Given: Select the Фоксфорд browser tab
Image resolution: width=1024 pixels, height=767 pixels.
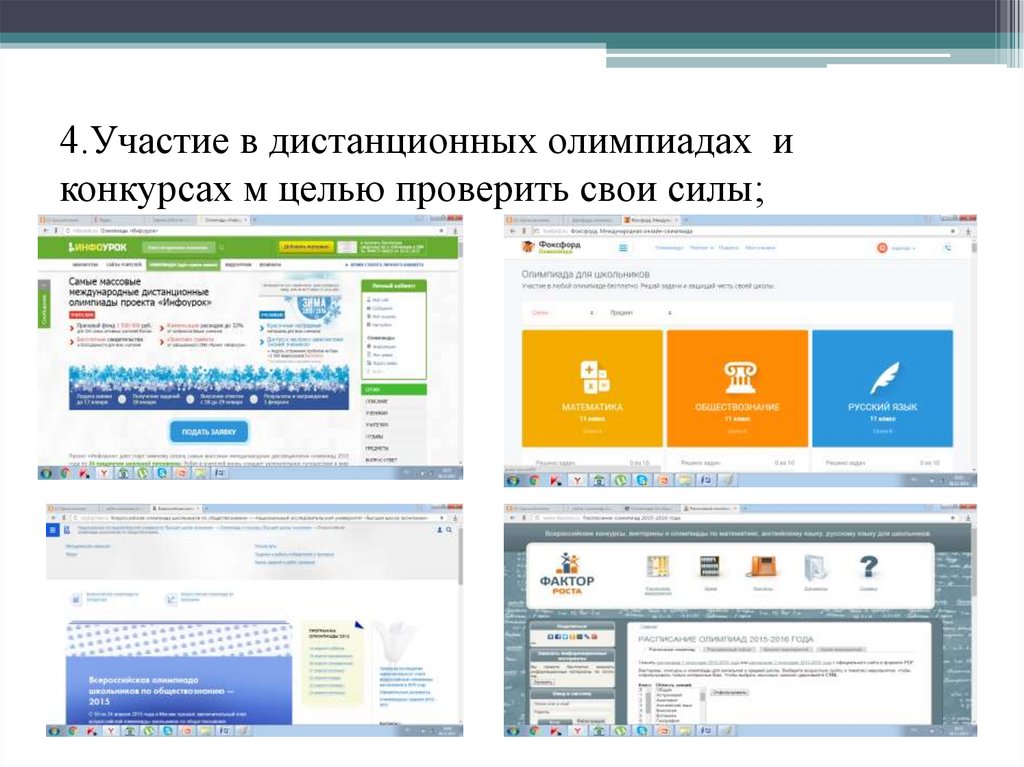Looking at the screenshot, I should click(651, 220).
